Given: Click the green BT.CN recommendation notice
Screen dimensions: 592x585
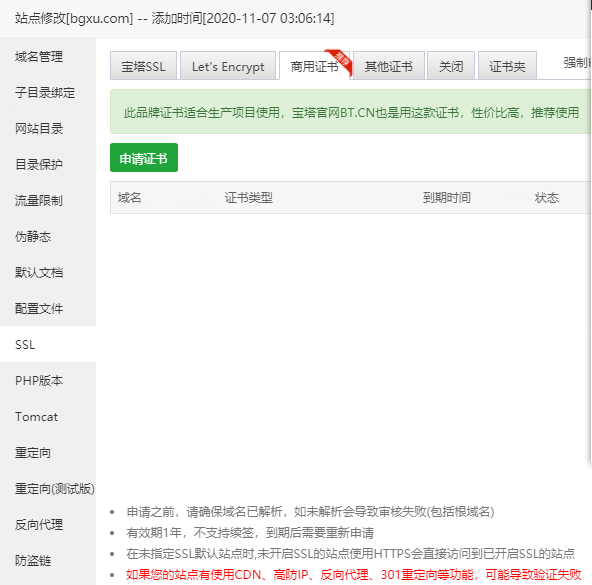Looking at the screenshot, I should (351, 112).
